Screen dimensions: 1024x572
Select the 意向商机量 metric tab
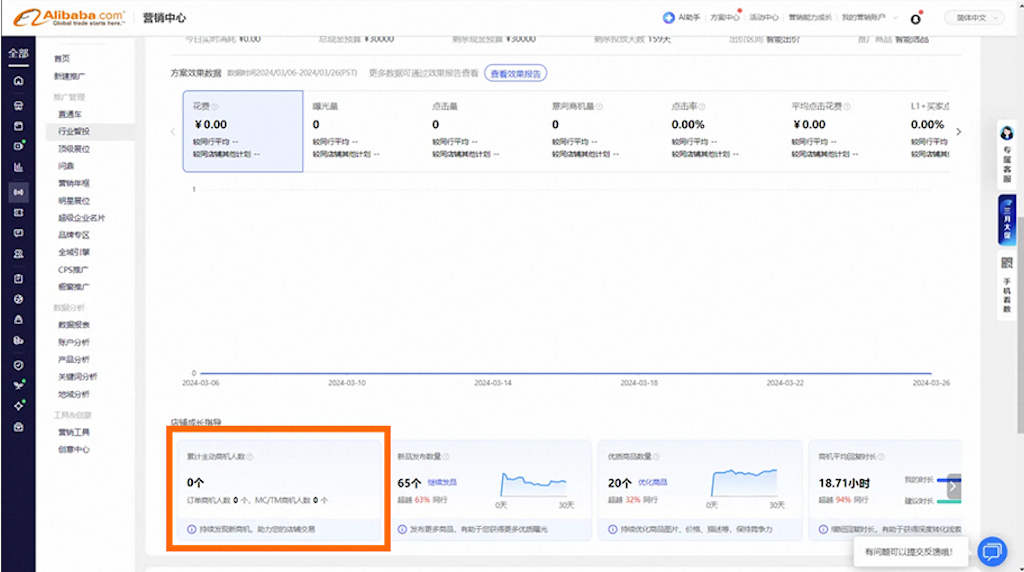601,131
